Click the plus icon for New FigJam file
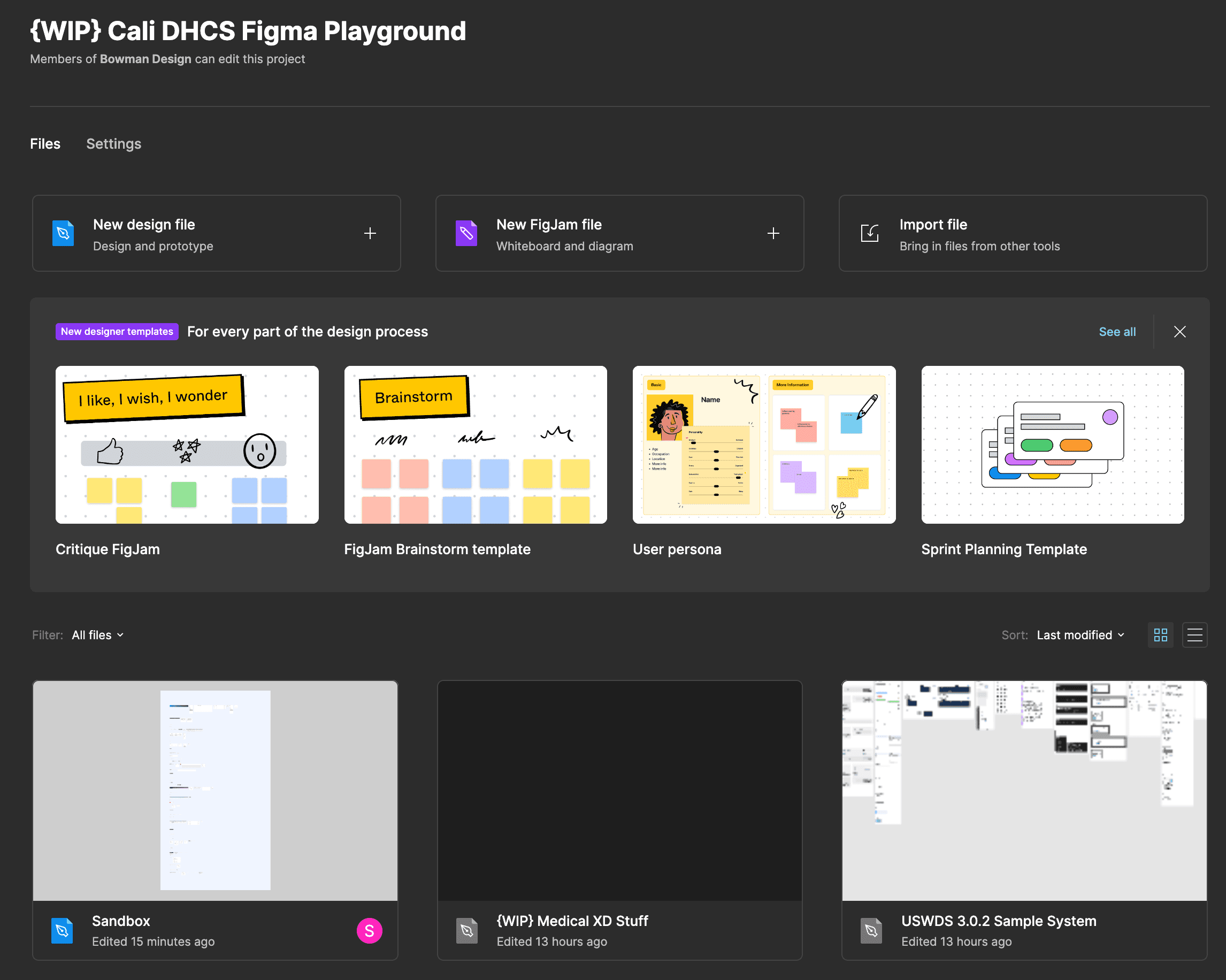 tap(773, 233)
